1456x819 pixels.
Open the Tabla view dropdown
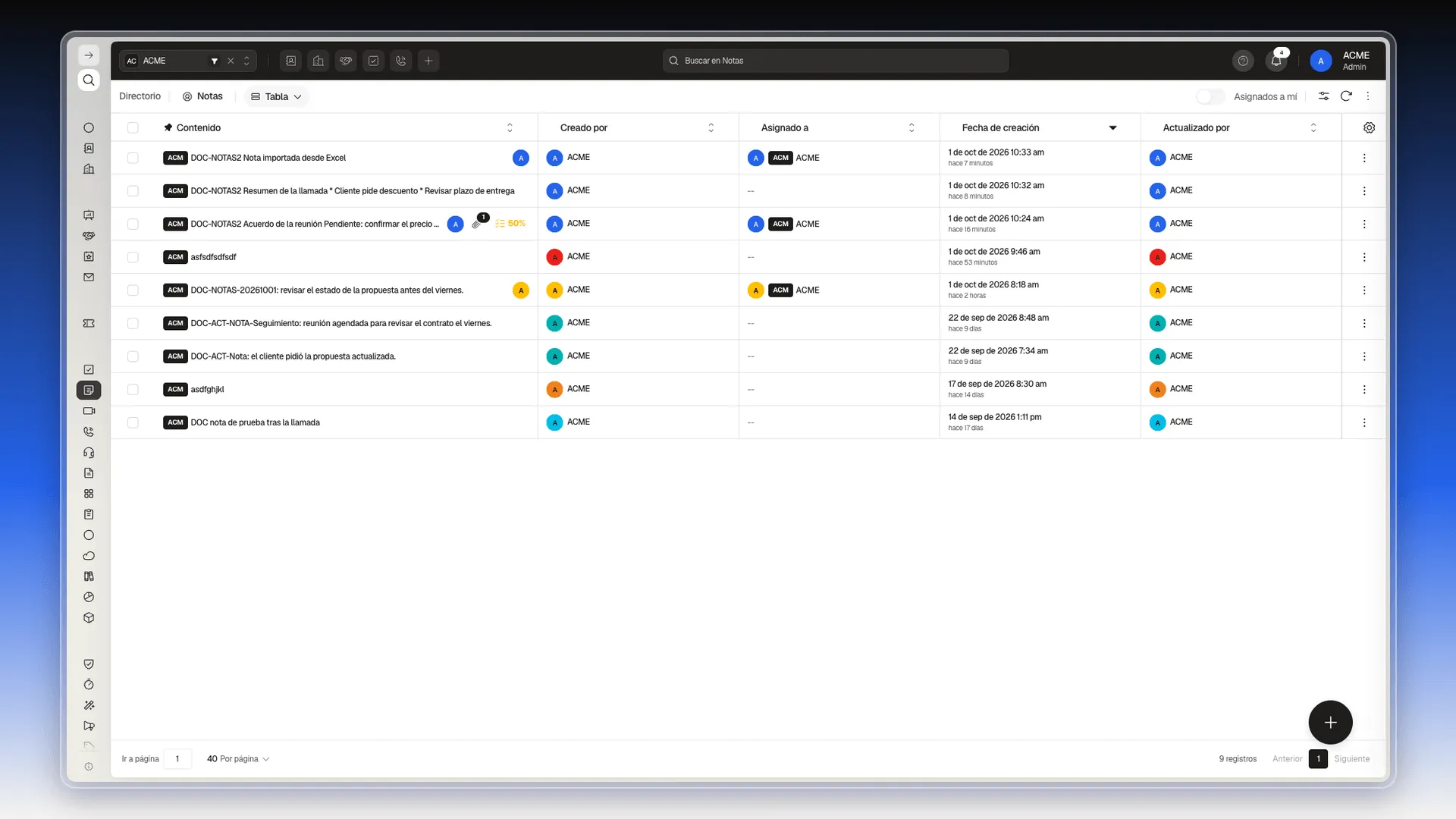tap(277, 96)
